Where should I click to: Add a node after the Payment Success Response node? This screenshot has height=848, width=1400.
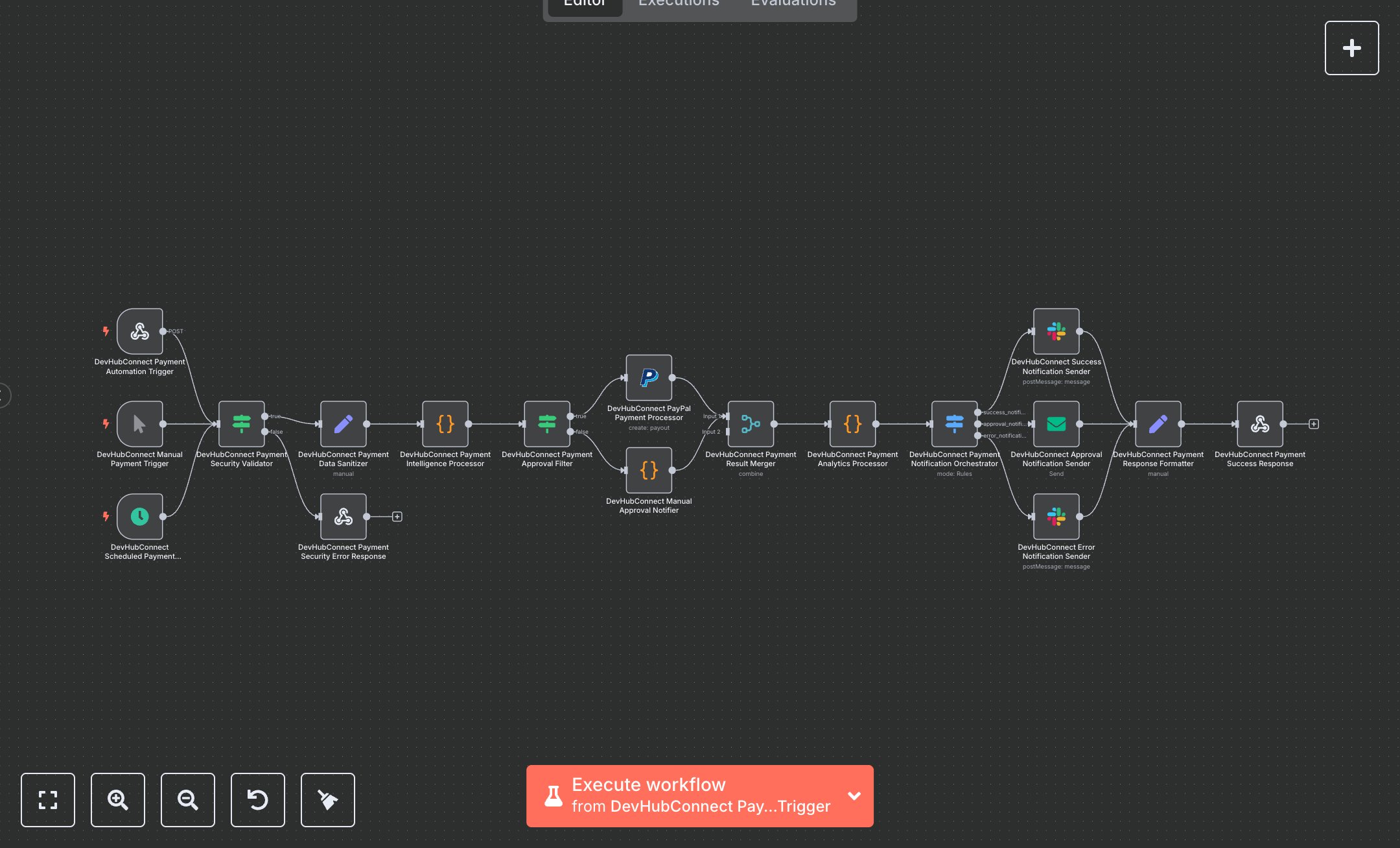[1314, 424]
